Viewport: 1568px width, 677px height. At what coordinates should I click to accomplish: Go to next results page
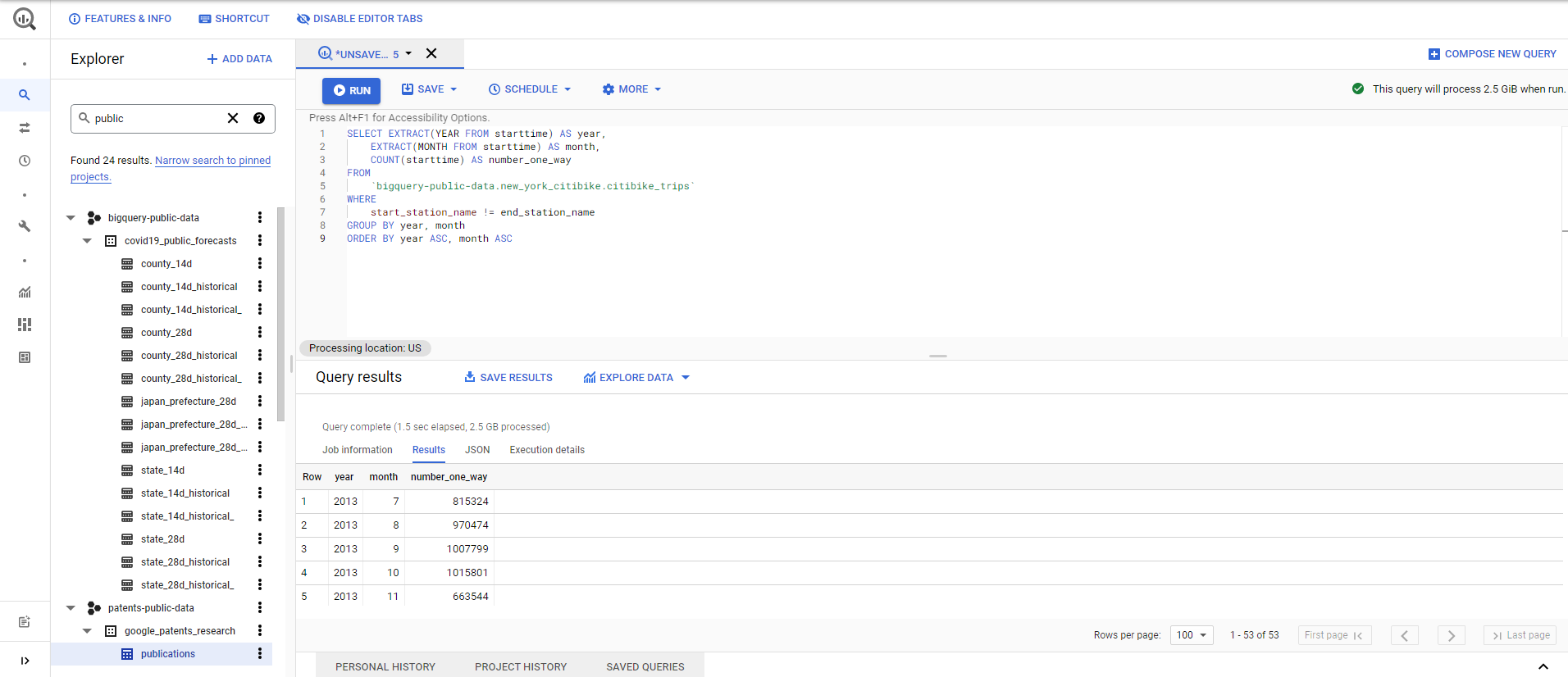click(x=1452, y=635)
